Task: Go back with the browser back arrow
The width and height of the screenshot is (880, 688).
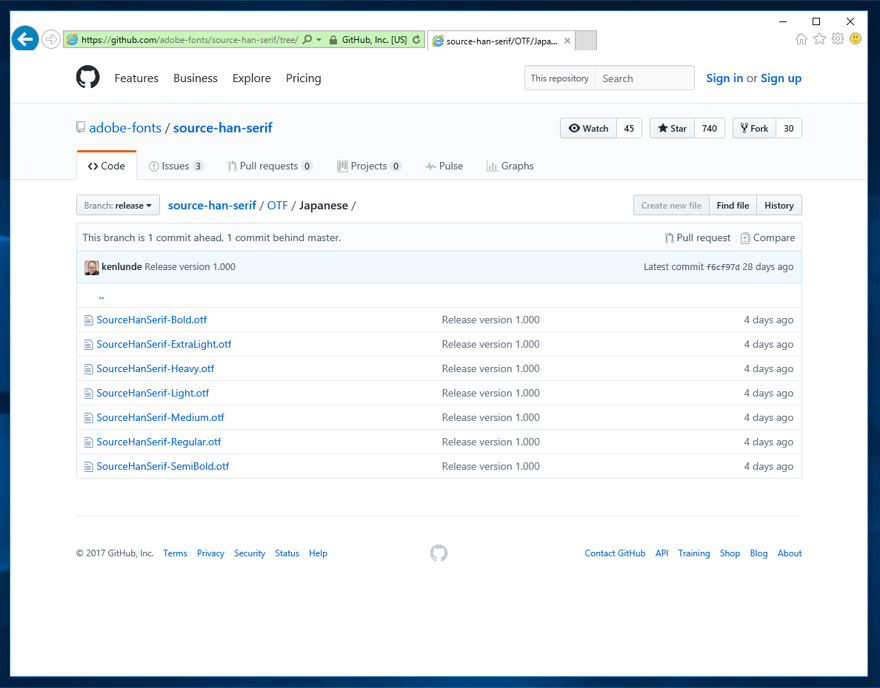Action: coord(25,39)
